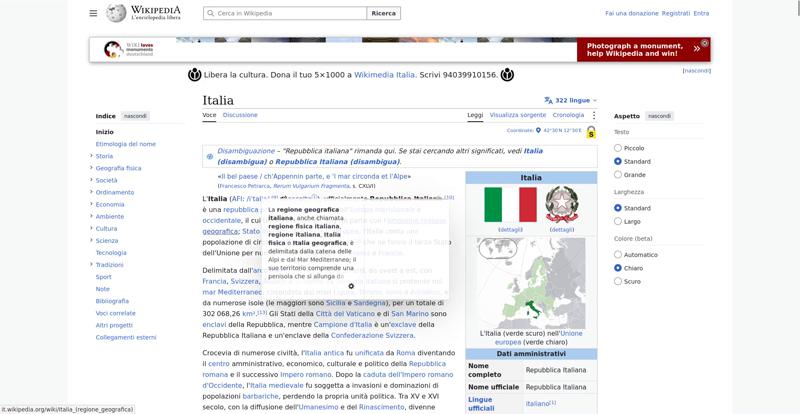
Task: Open the Wikimedia Italia link
Action: point(384,75)
